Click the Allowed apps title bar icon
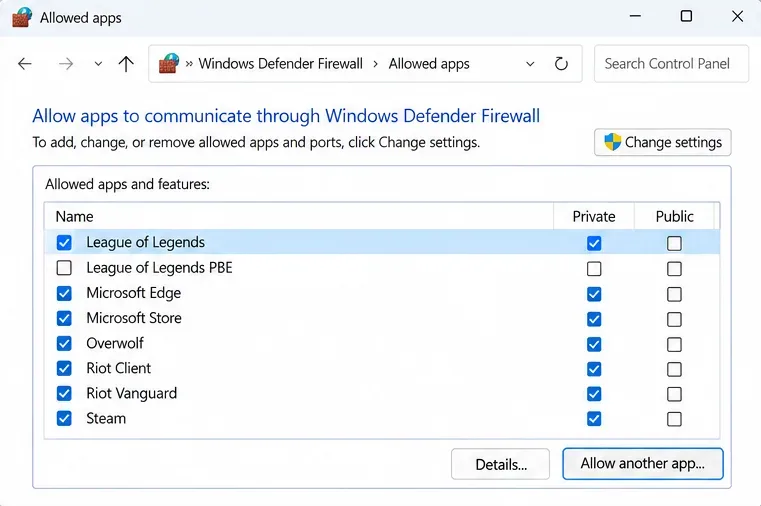Screen dimensions: 761x506 22,17
